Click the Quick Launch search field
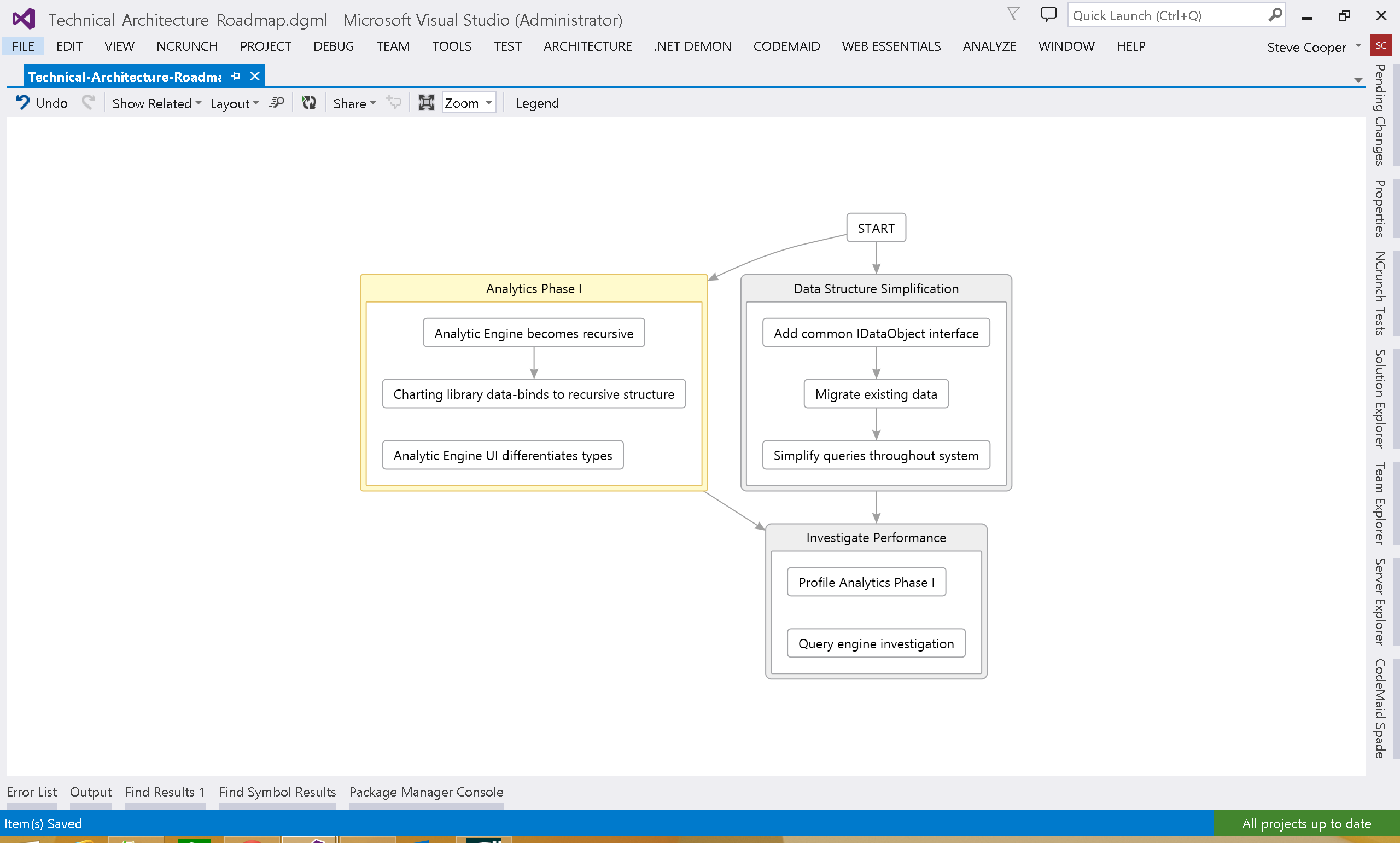This screenshot has width=1400, height=843. (1166, 15)
